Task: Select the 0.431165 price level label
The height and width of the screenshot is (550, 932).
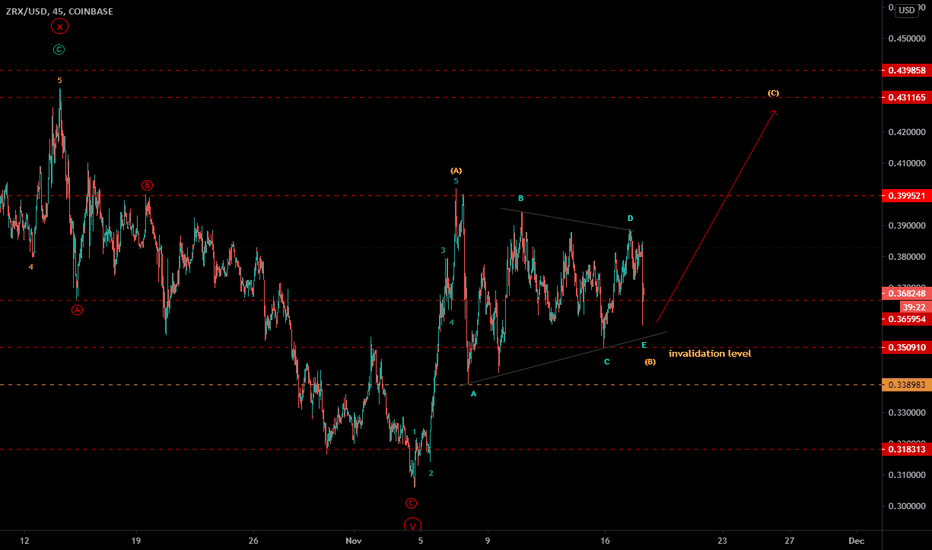Action: (x=906, y=97)
